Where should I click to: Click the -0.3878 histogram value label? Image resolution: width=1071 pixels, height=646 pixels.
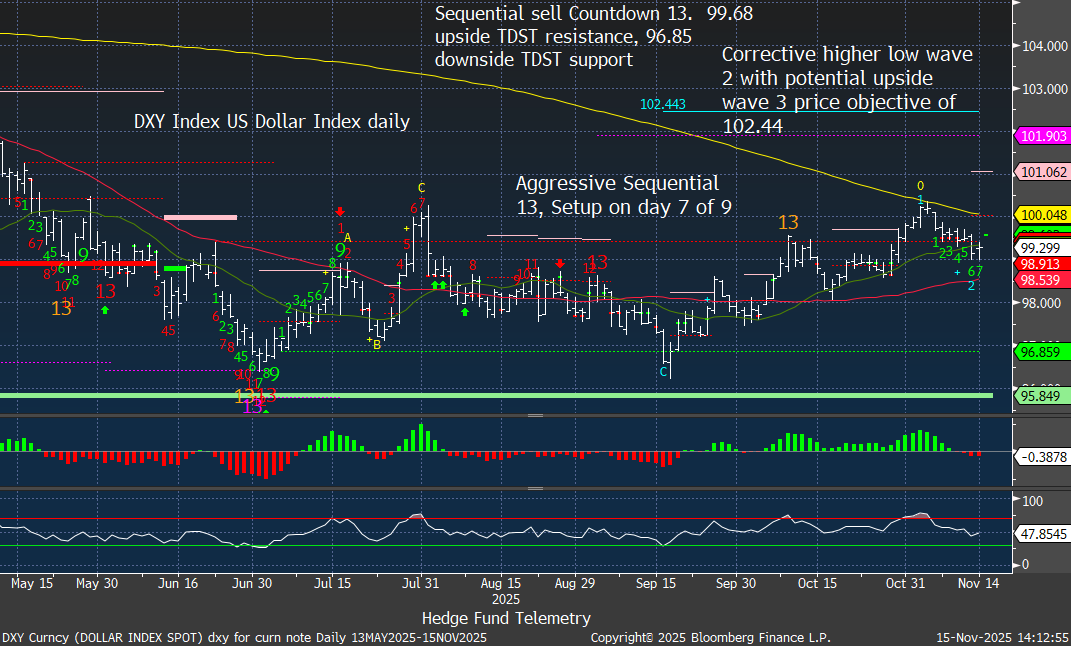tap(1042, 455)
